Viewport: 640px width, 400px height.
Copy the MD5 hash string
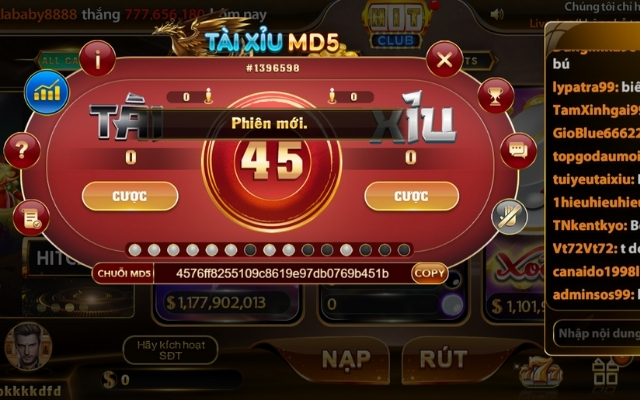429,273
